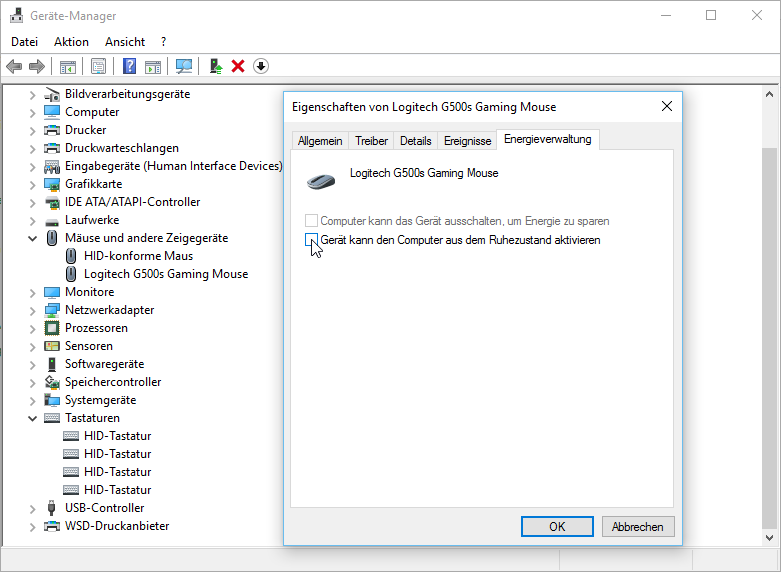Toggle the 'Computer kann das Gerät ausschalten' checkbox

[x=311, y=220]
